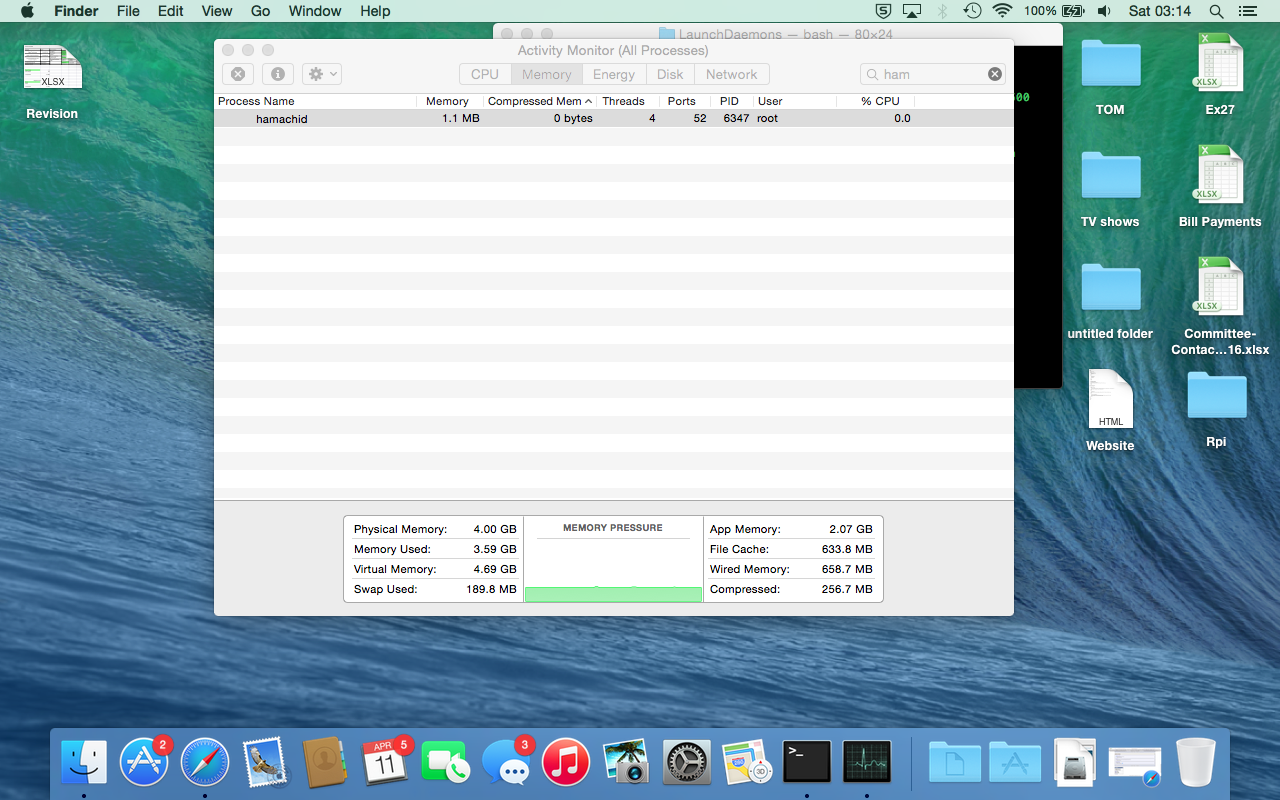Click the Wired Memory 658.7 MB entry
The width and height of the screenshot is (1280, 800).
pyautogui.click(x=791, y=569)
